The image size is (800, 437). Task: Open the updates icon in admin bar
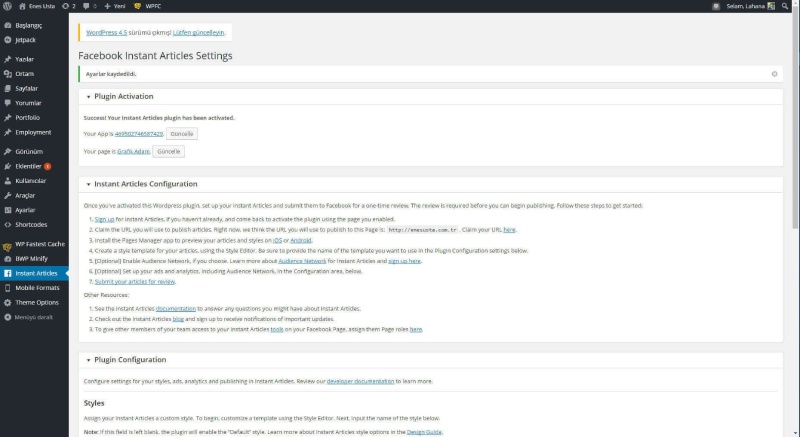tap(65, 6)
